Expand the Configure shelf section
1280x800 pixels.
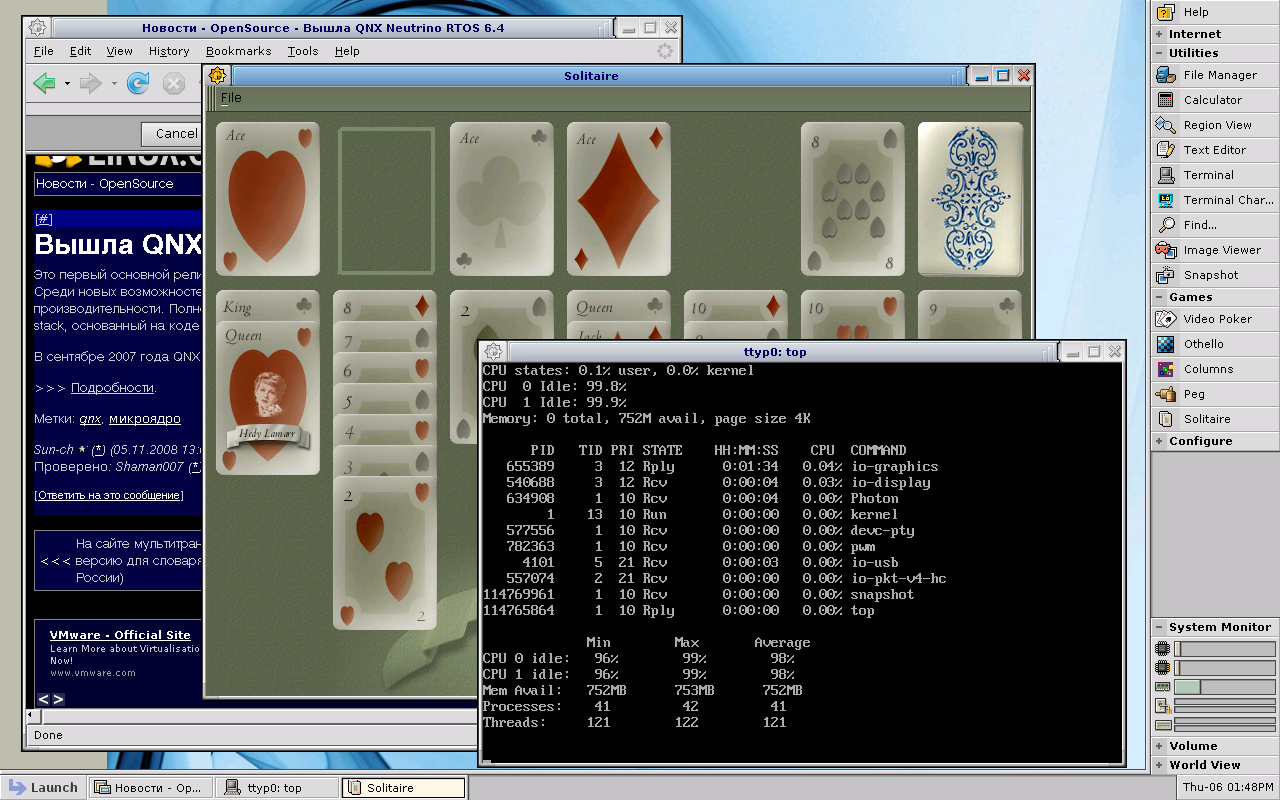(1215, 441)
